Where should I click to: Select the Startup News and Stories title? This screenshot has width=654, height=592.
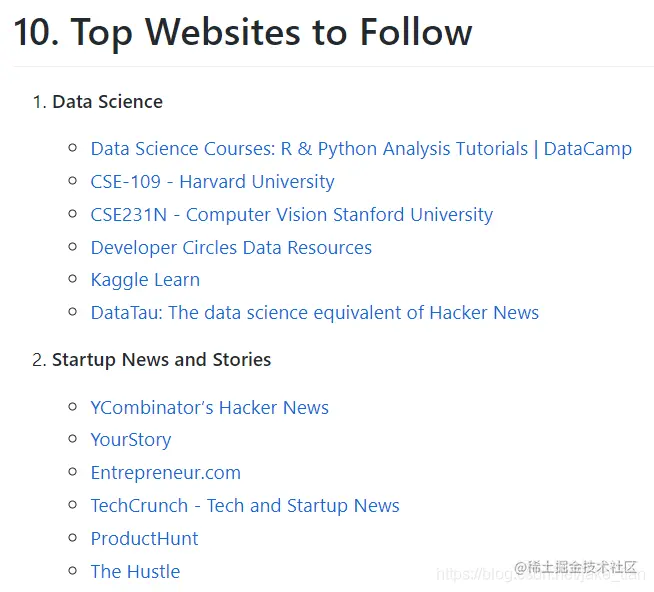161,360
